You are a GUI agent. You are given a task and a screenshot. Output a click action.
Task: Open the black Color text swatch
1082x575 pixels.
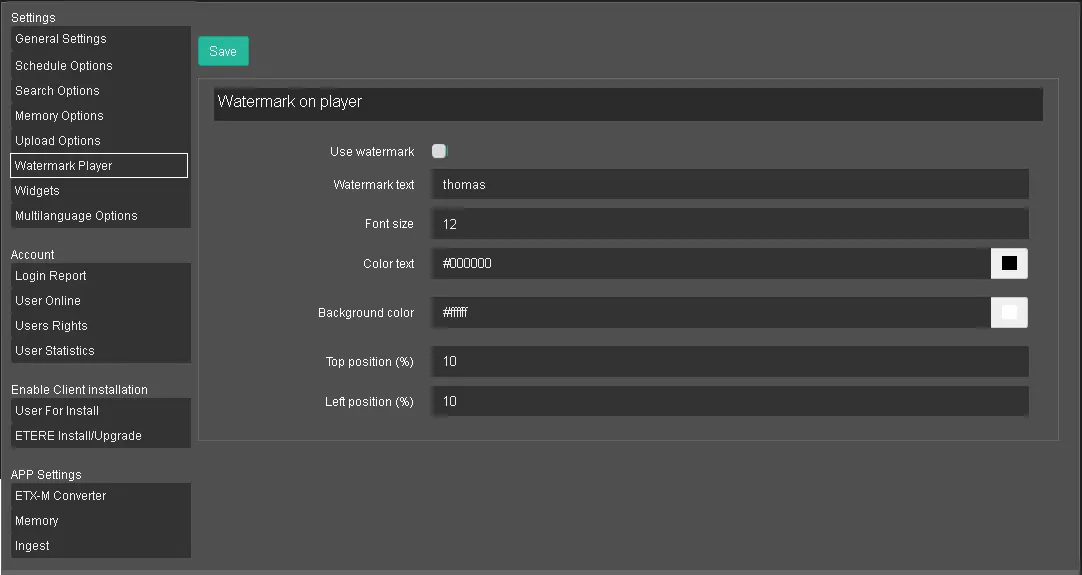[1009, 264]
